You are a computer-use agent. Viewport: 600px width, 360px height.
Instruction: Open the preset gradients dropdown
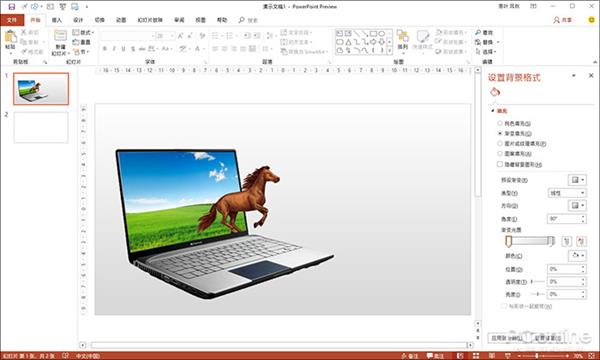pyautogui.click(x=577, y=180)
